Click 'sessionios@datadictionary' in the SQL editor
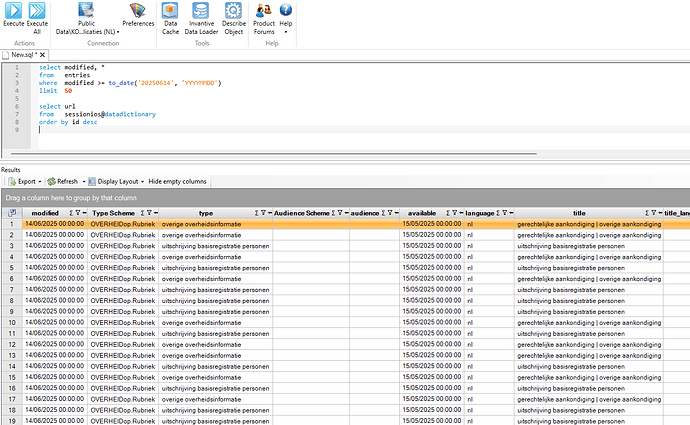This screenshot has height=425, width=690. tap(110, 114)
